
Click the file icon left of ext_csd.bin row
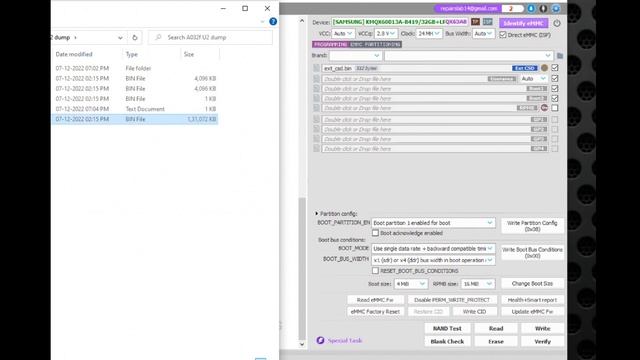click(x=316, y=68)
